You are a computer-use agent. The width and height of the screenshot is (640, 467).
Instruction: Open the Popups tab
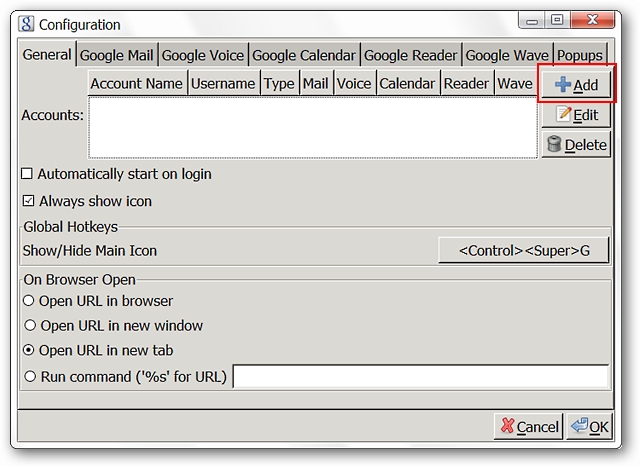tap(580, 55)
